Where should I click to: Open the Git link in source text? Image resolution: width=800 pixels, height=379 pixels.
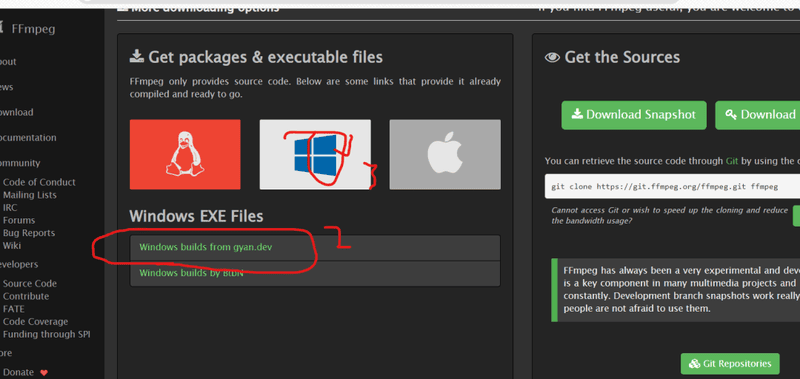(732, 161)
